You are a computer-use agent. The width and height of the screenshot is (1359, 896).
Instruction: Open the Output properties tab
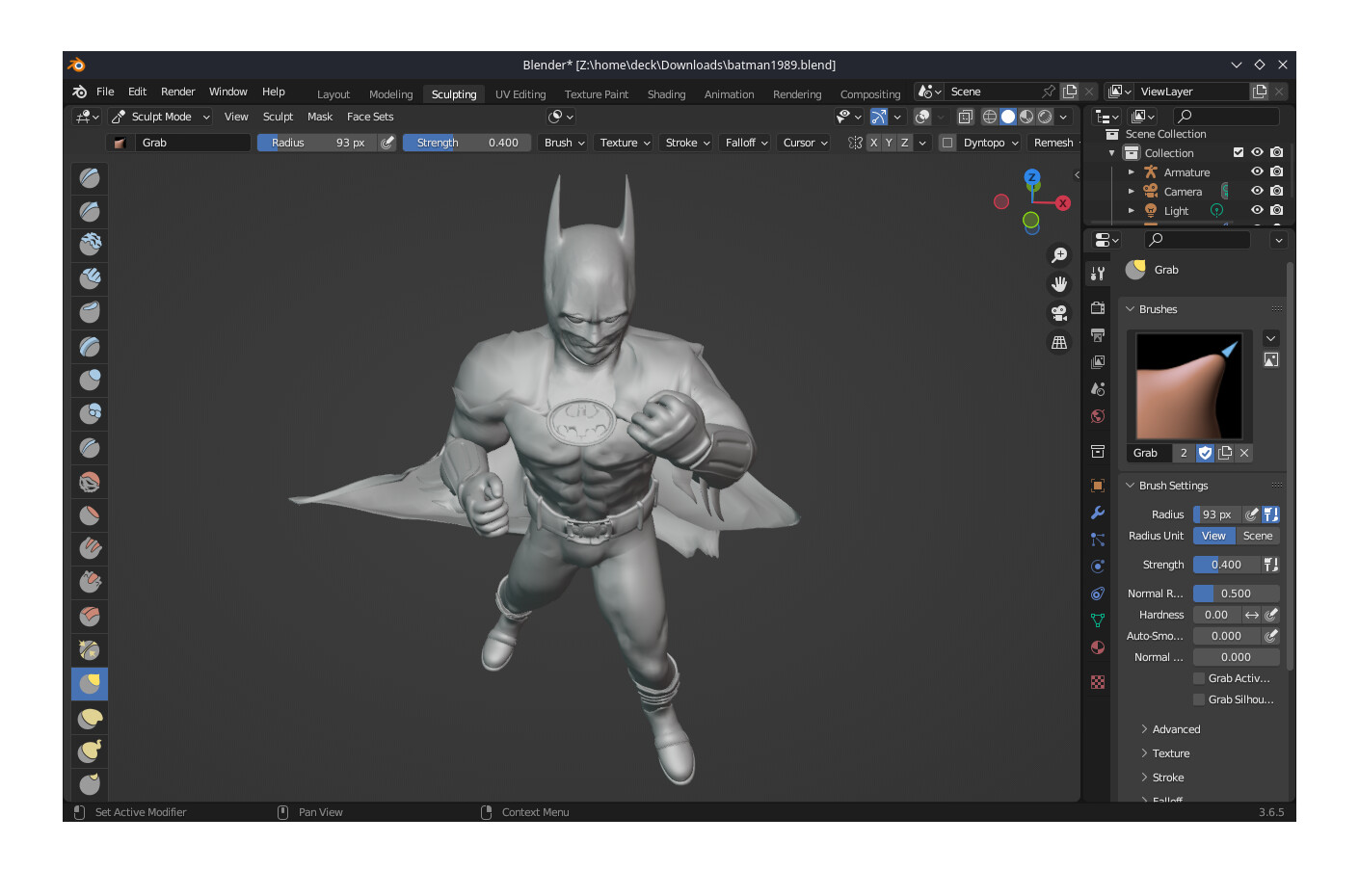click(x=1098, y=335)
